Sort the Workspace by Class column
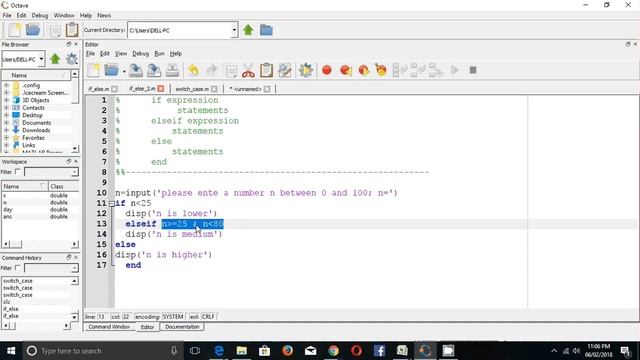This screenshot has width=640, height=360. (63, 186)
